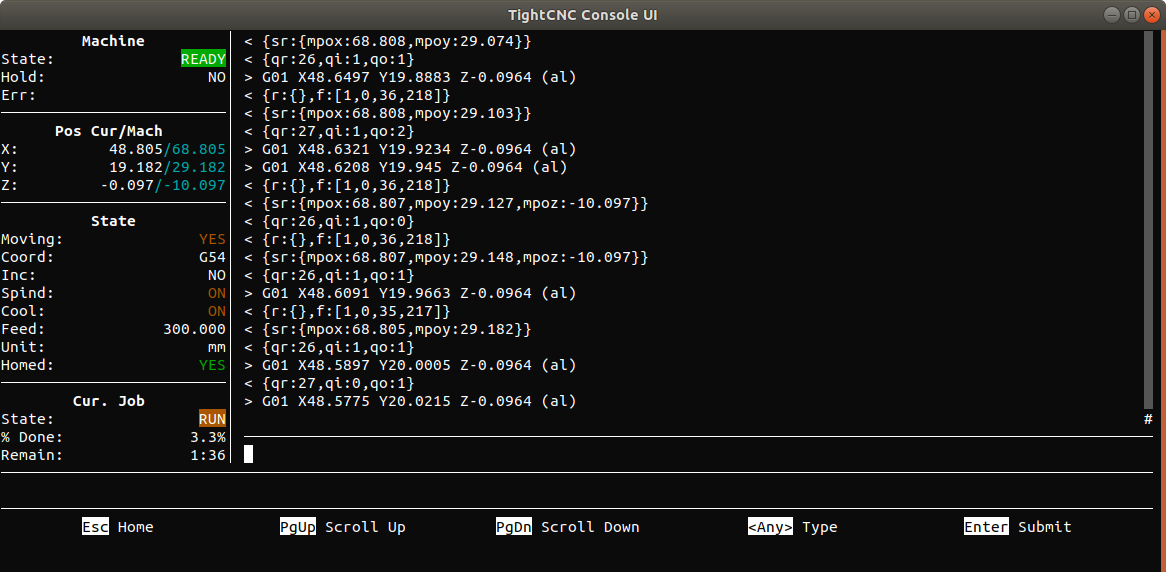Click the green READY machine state value
The width and height of the screenshot is (1166, 572).
click(203, 59)
